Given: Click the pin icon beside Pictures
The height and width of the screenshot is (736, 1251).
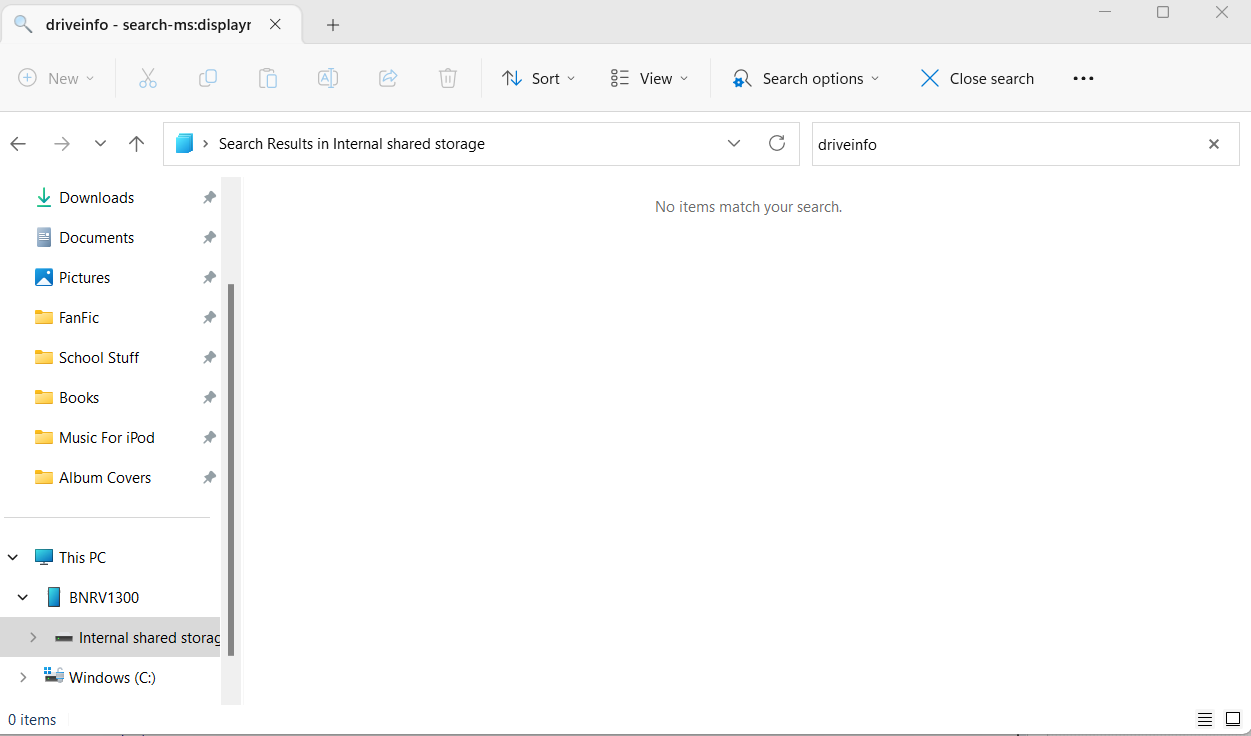Looking at the screenshot, I should coord(209,278).
